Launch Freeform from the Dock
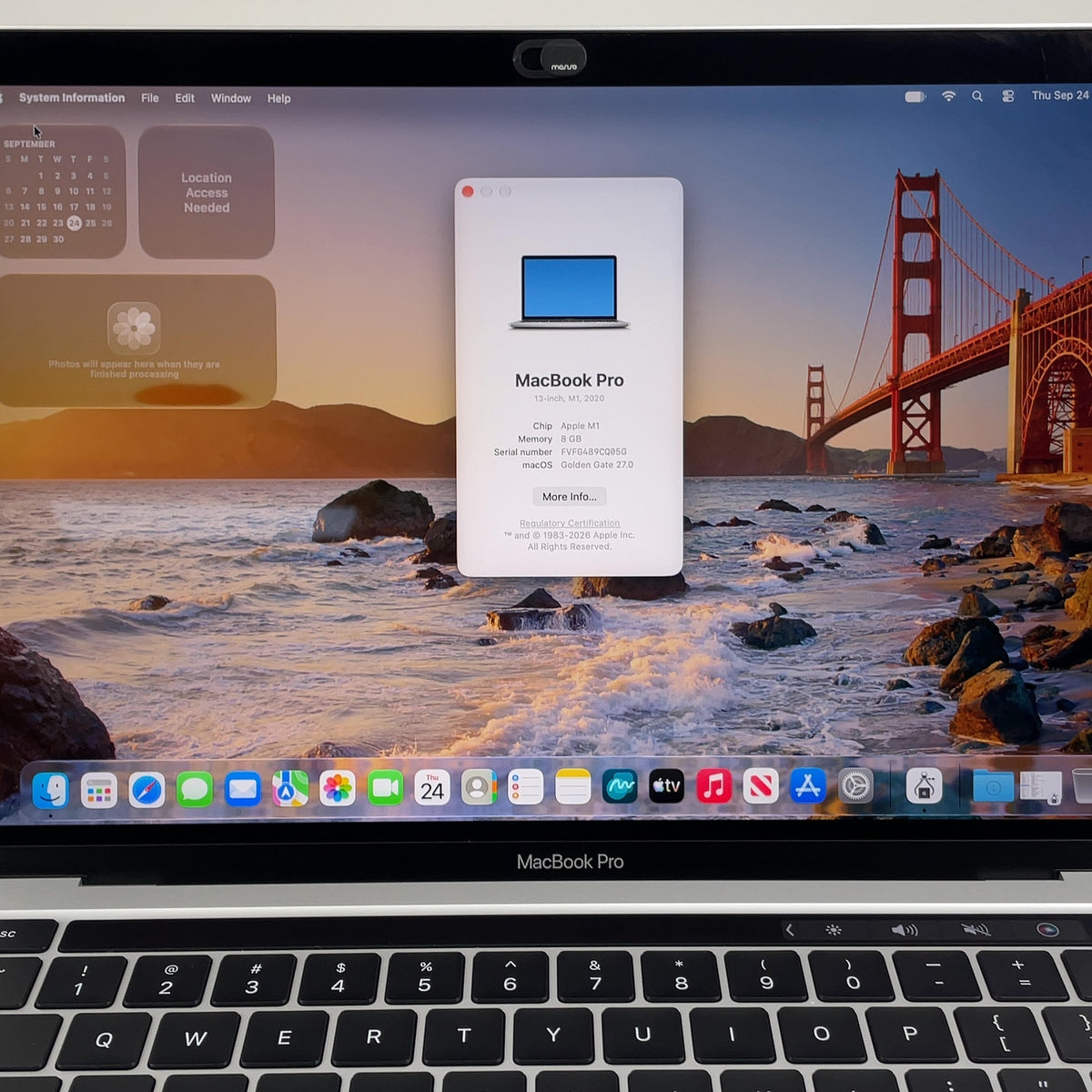This screenshot has height=1092, width=1092. (x=620, y=786)
